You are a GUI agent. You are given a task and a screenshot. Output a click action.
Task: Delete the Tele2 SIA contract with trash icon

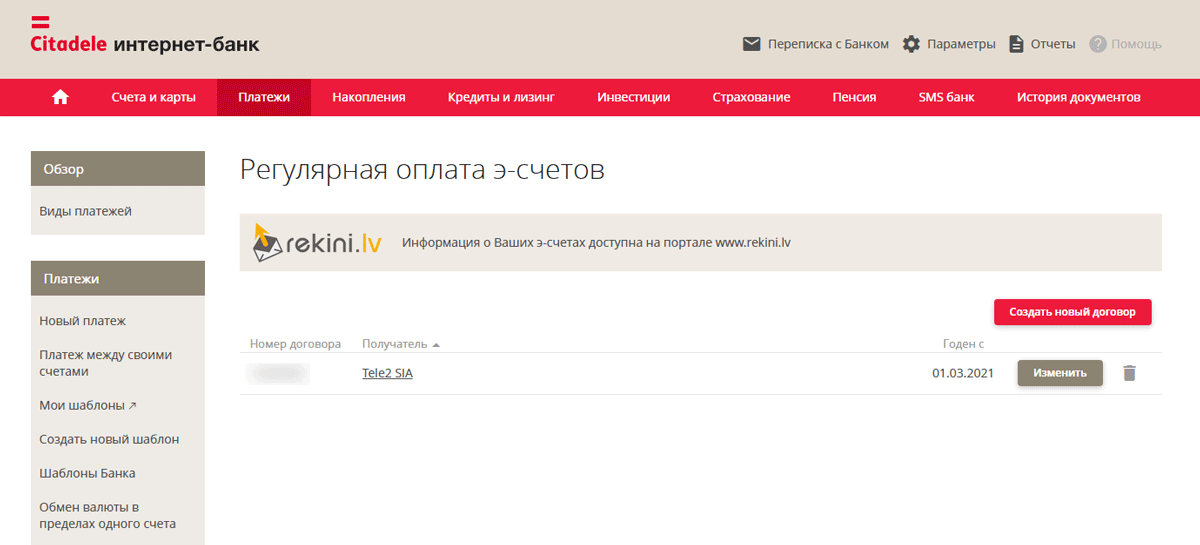click(x=1129, y=373)
